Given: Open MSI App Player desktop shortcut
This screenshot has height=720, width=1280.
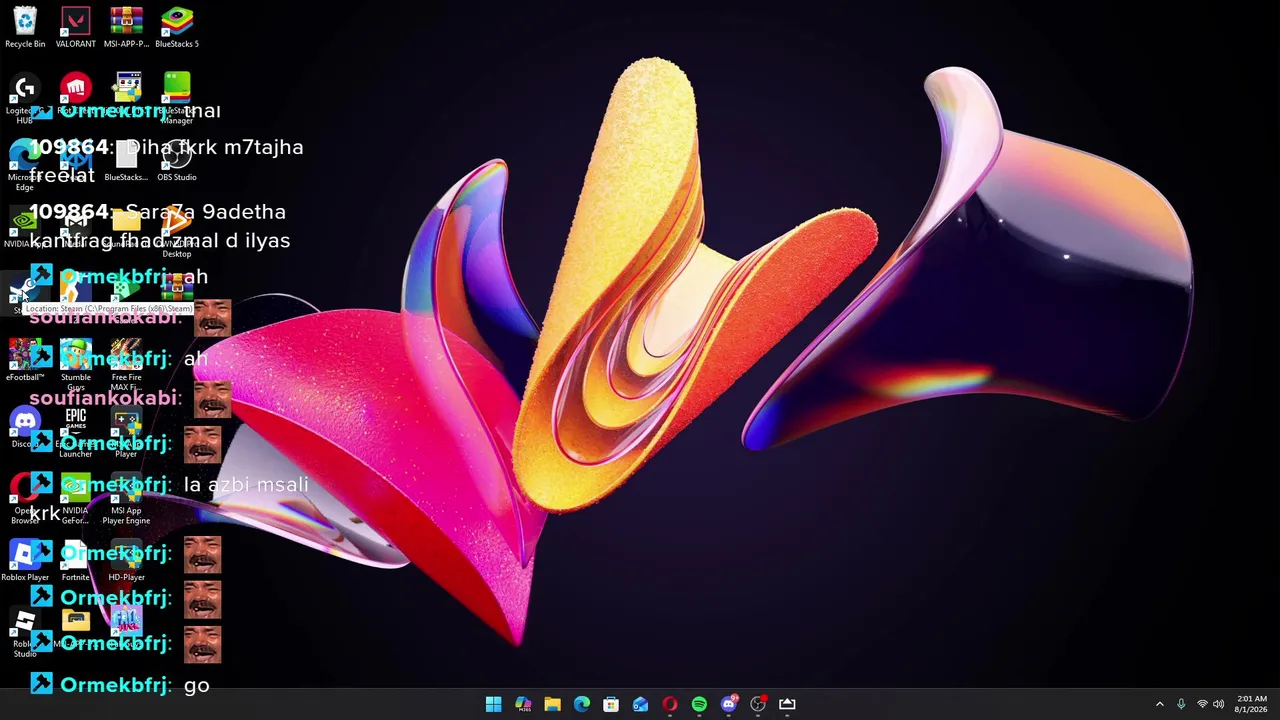Looking at the screenshot, I should pyautogui.click(x=126, y=432).
